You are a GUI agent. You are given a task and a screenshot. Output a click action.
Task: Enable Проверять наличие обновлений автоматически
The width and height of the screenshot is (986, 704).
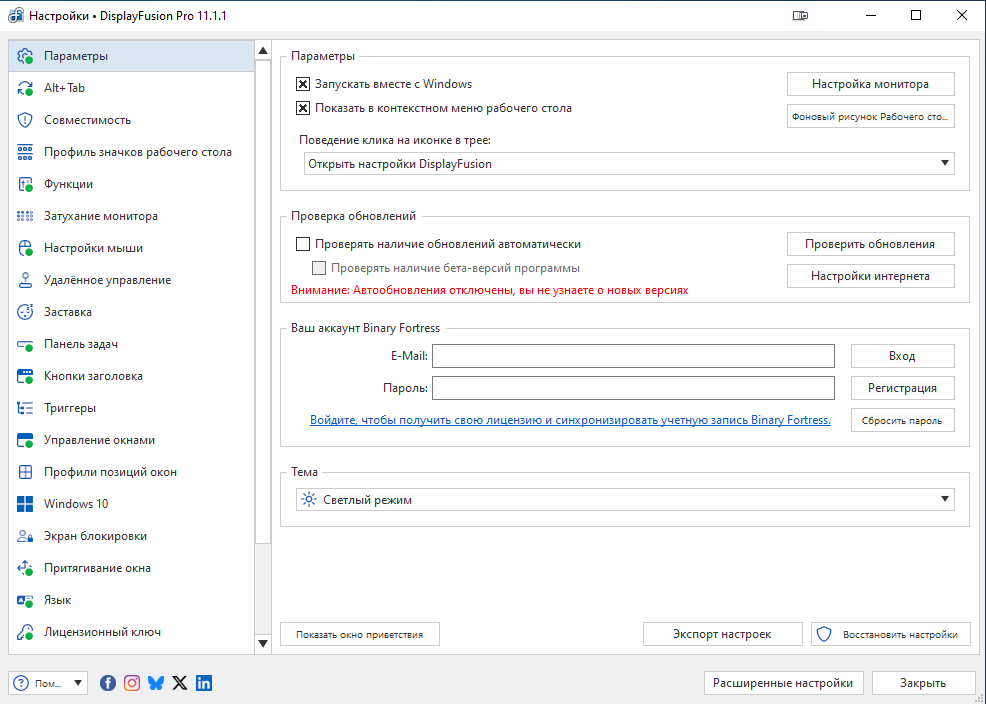[x=304, y=244]
